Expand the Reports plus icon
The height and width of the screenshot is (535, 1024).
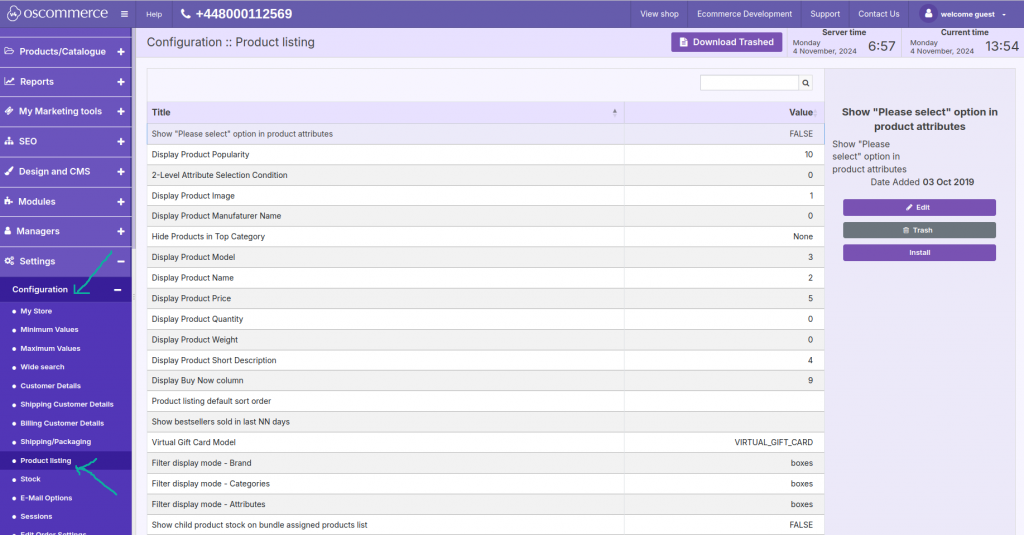(121, 82)
